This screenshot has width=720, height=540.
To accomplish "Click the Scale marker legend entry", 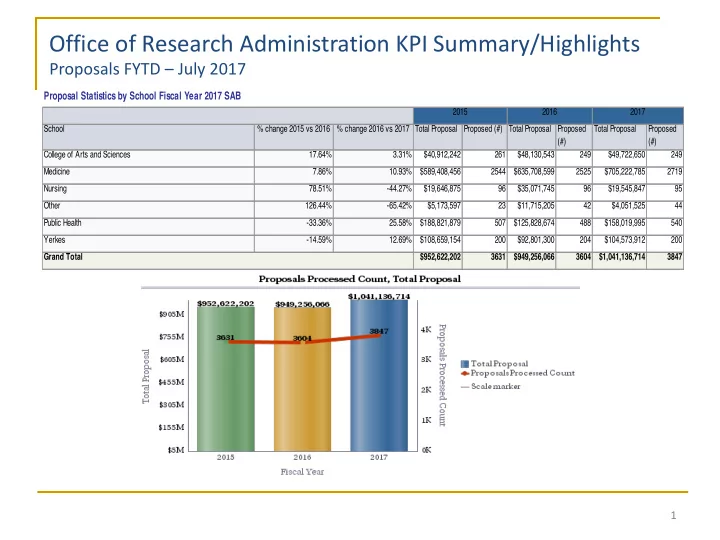I will [x=490, y=386].
